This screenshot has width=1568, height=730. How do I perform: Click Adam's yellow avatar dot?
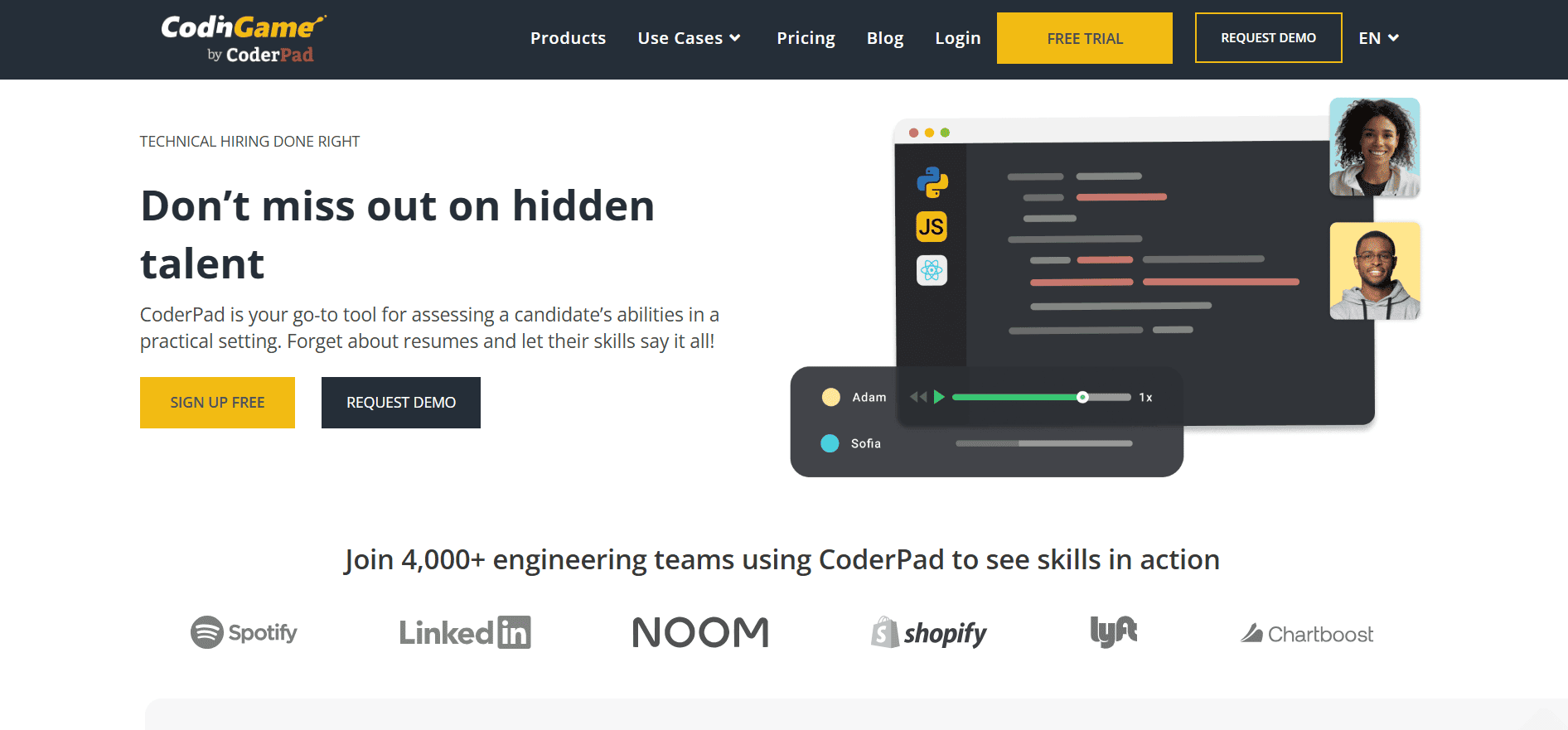click(830, 397)
